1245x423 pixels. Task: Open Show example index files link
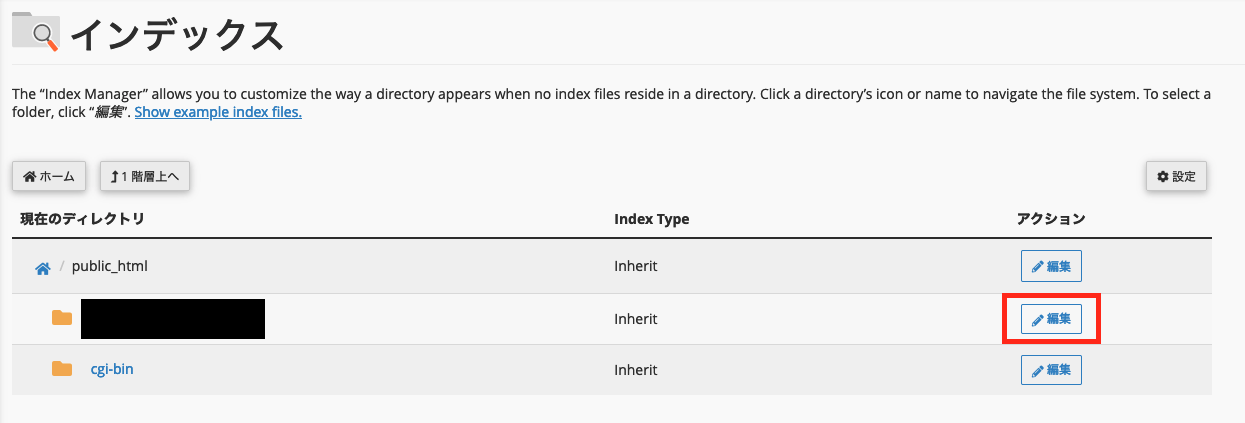click(218, 112)
